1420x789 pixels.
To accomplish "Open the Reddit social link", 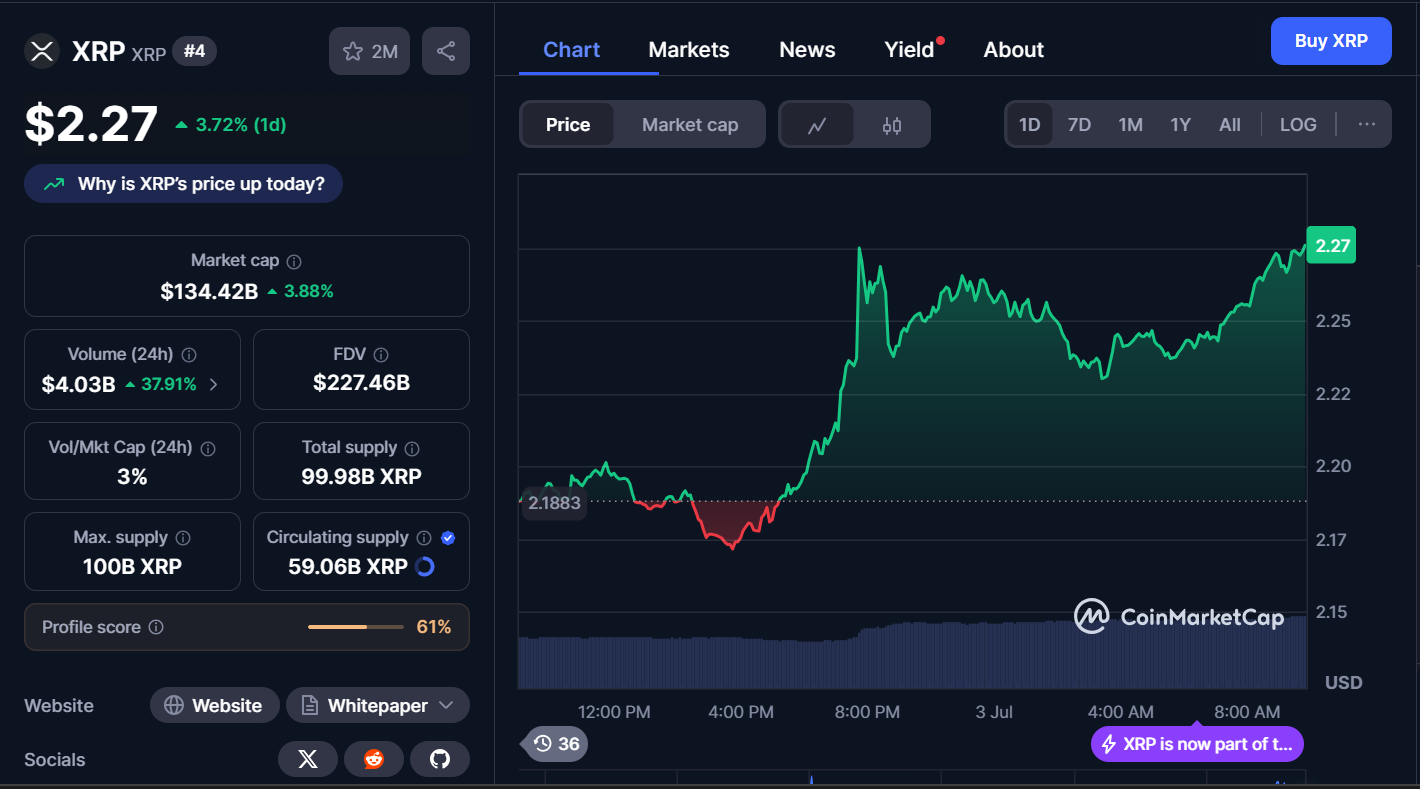I will (374, 760).
